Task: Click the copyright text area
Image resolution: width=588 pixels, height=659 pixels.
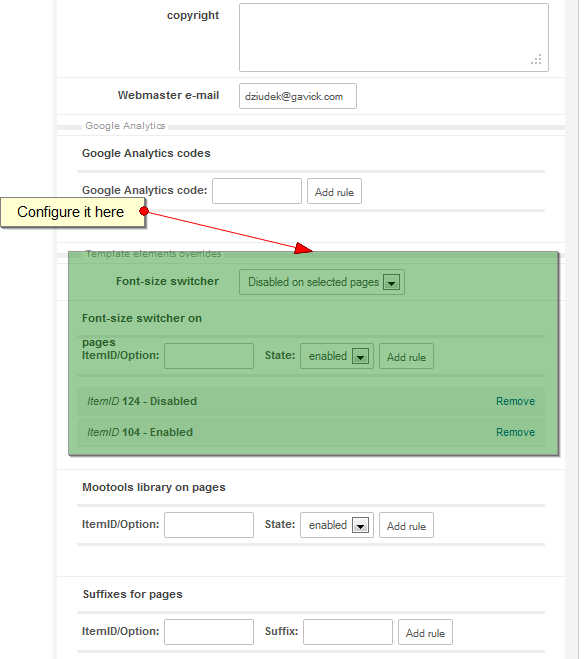Action: [393, 37]
